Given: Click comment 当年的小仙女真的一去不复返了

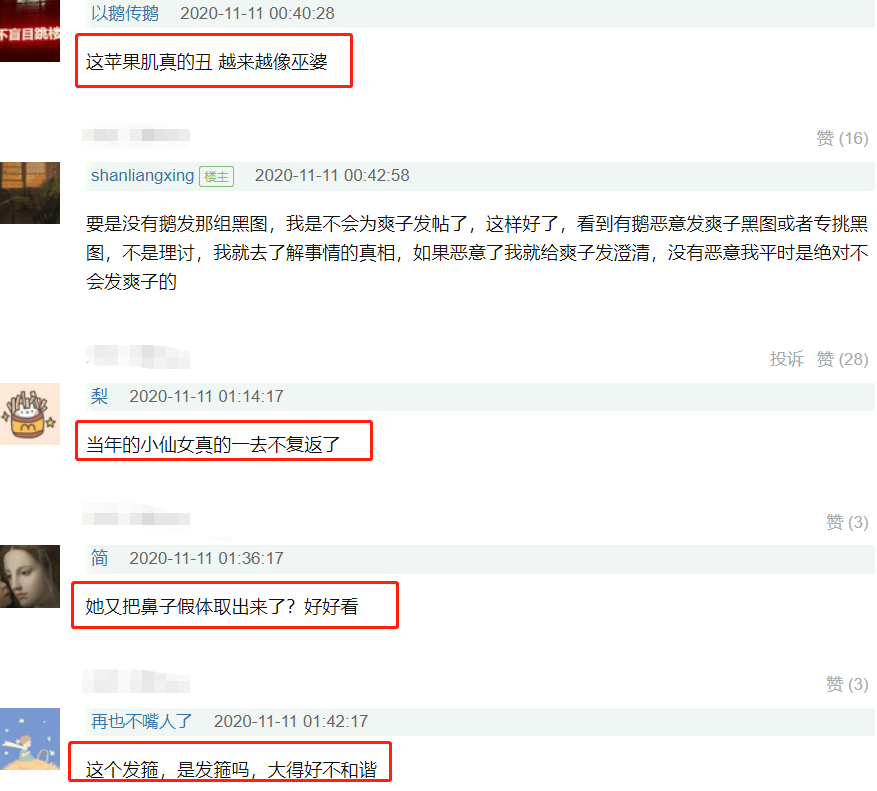Looking at the screenshot, I should coord(213,445).
